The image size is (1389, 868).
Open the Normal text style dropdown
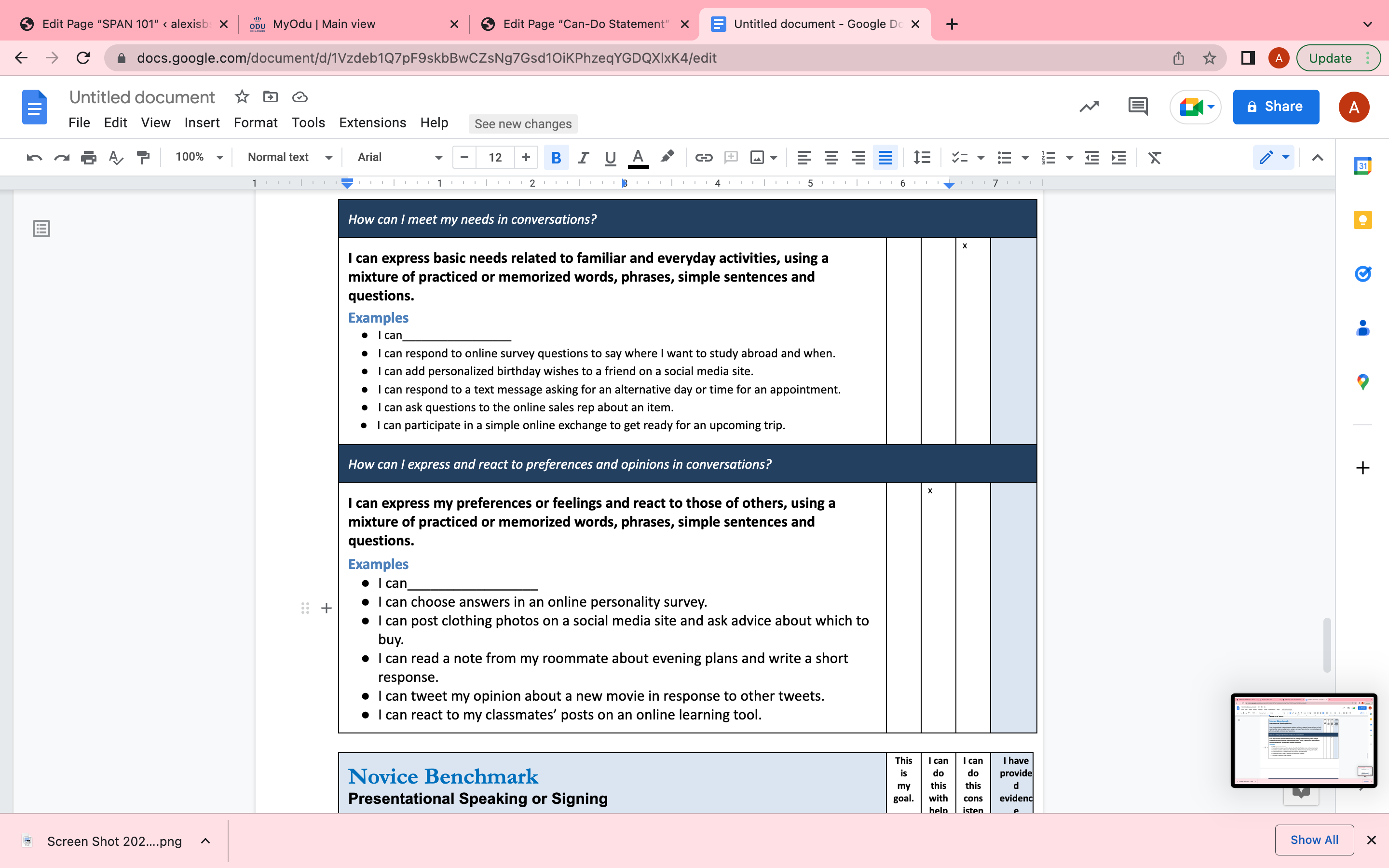pyautogui.click(x=289, y=157)
